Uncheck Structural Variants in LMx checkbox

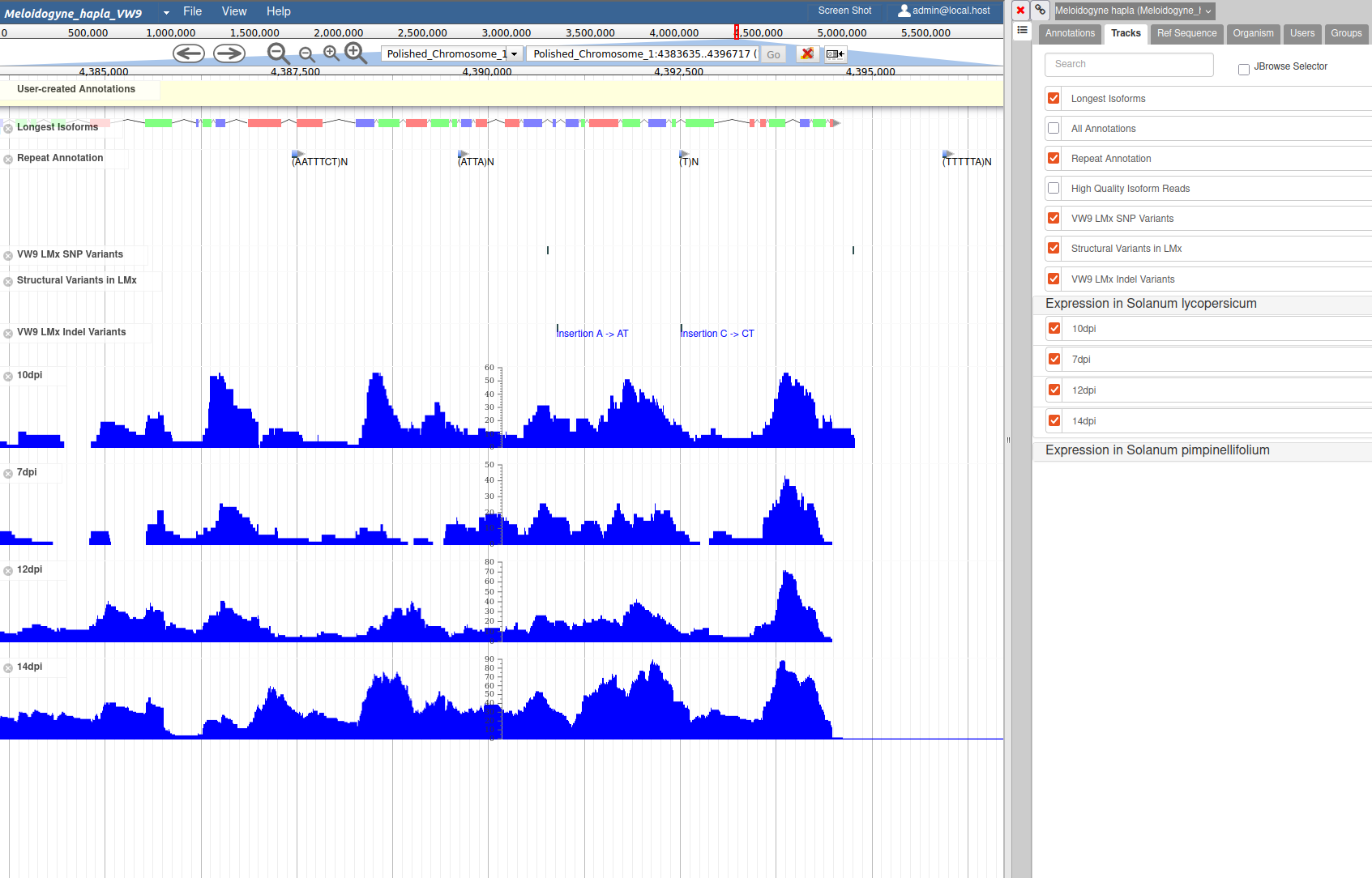1054,248
